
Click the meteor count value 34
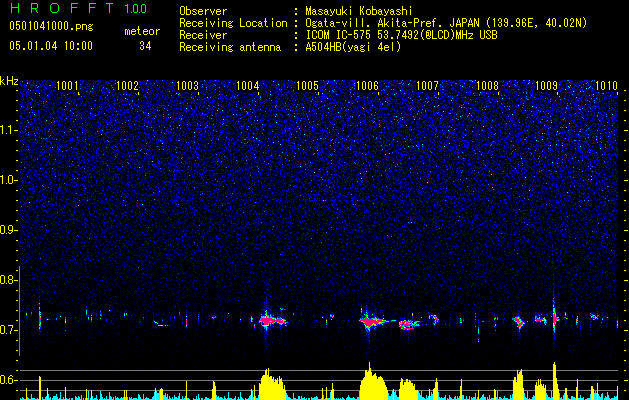[x=145, y=46]
